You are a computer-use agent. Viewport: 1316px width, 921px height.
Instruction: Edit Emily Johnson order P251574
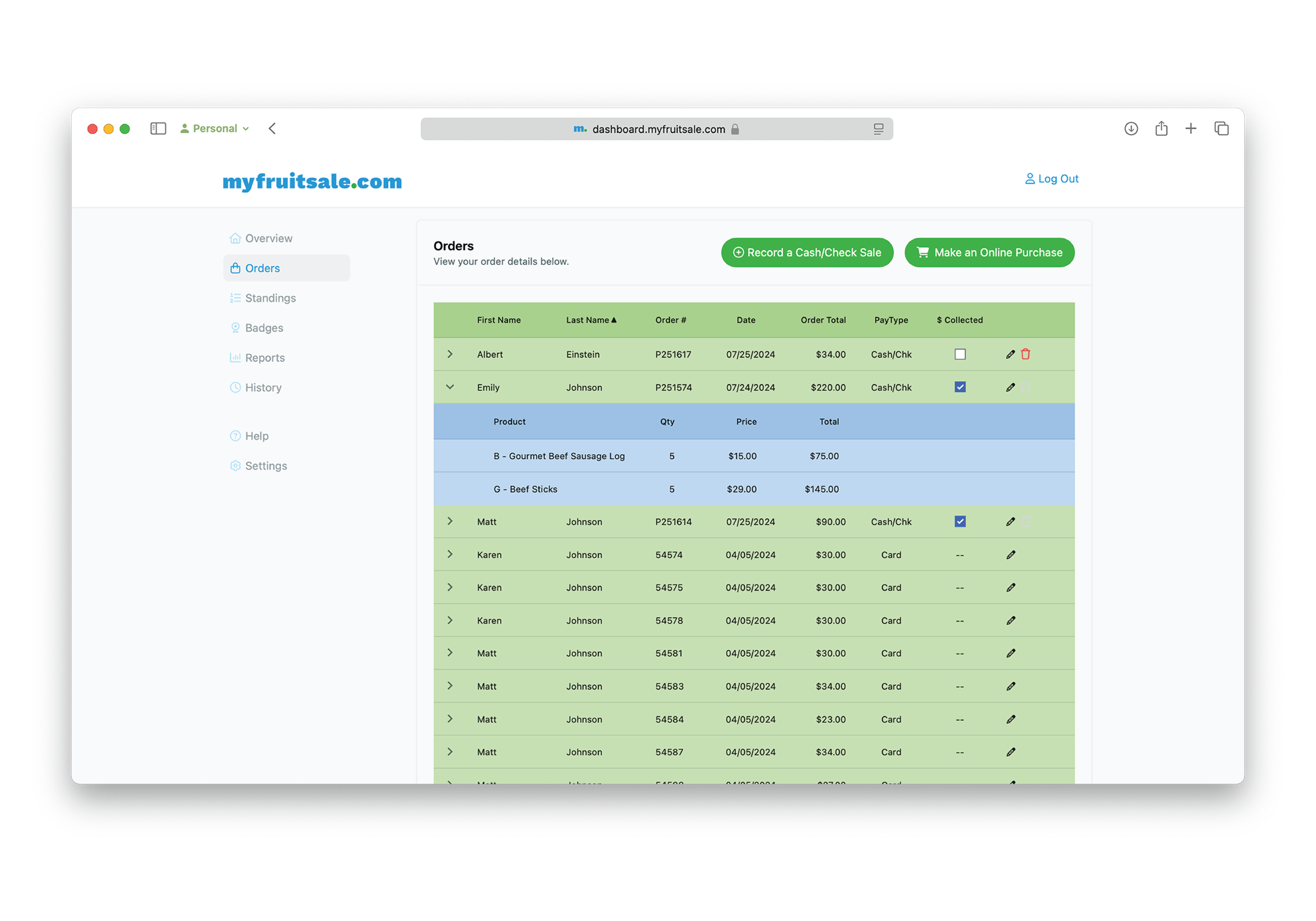(x=1011, y=387)
